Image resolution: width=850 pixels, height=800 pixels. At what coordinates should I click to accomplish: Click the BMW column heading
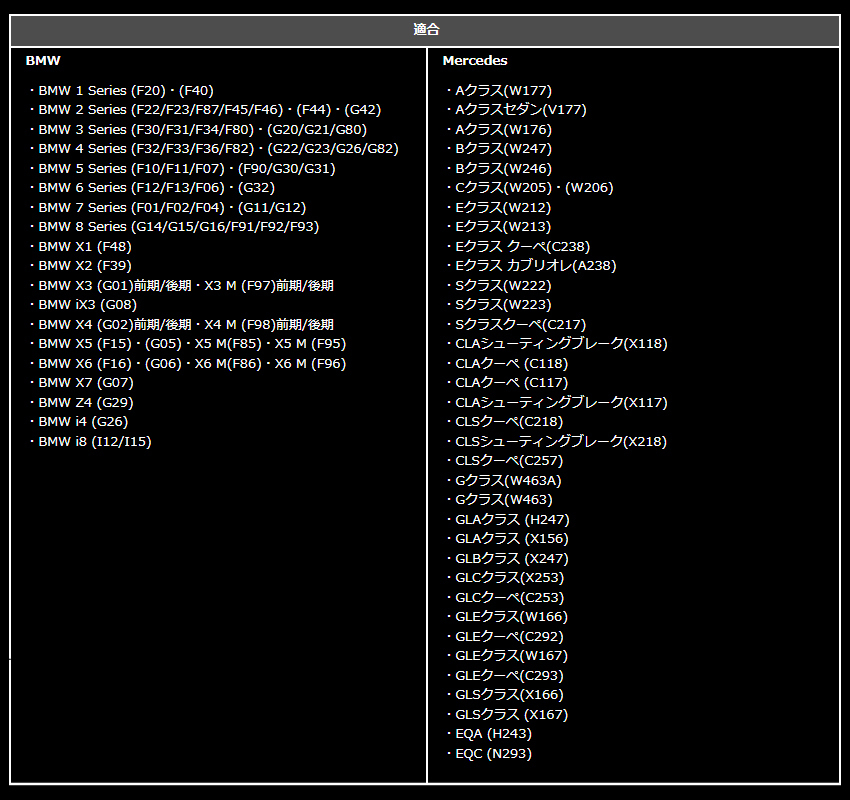pyautogui.click(x=43, y=61)
